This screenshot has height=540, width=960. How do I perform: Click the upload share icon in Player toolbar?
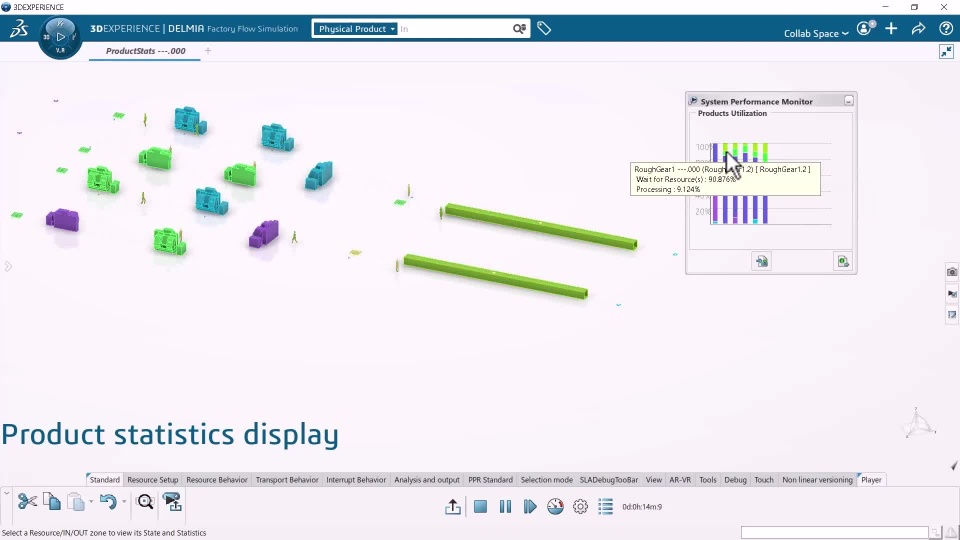[453, 506]
